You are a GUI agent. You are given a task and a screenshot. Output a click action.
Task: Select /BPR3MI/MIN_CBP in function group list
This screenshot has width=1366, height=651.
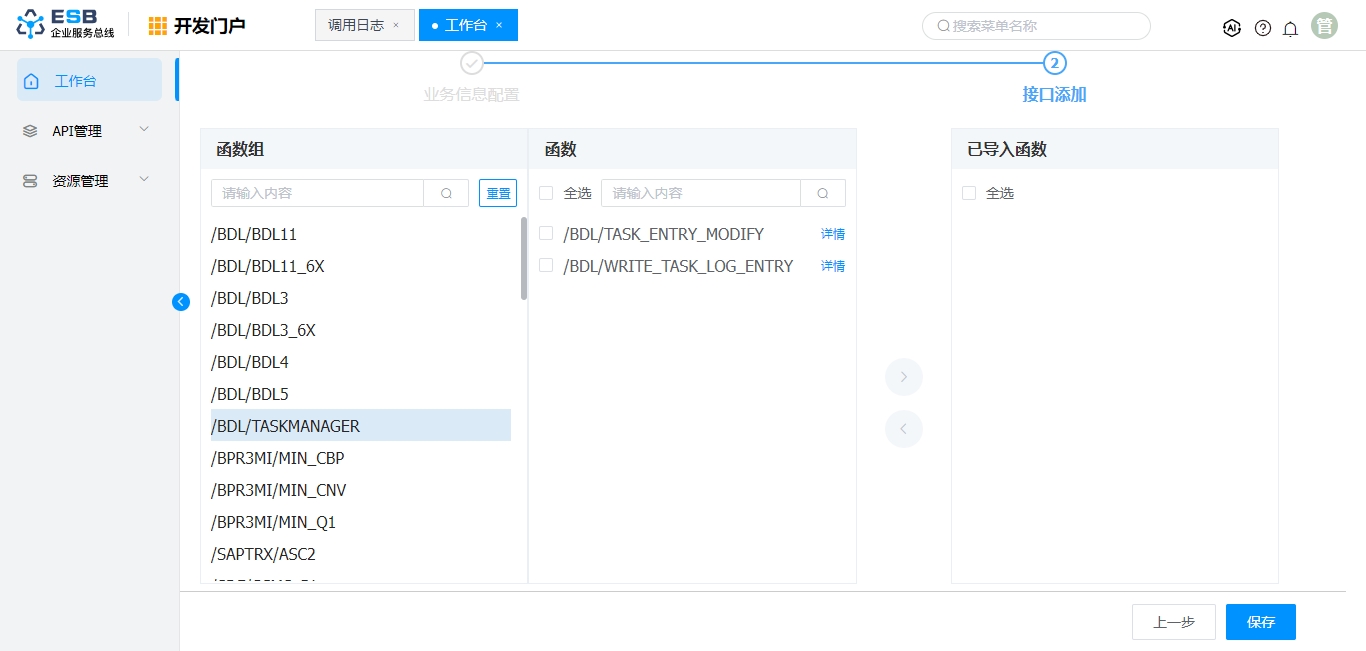[x=278, y=458]
